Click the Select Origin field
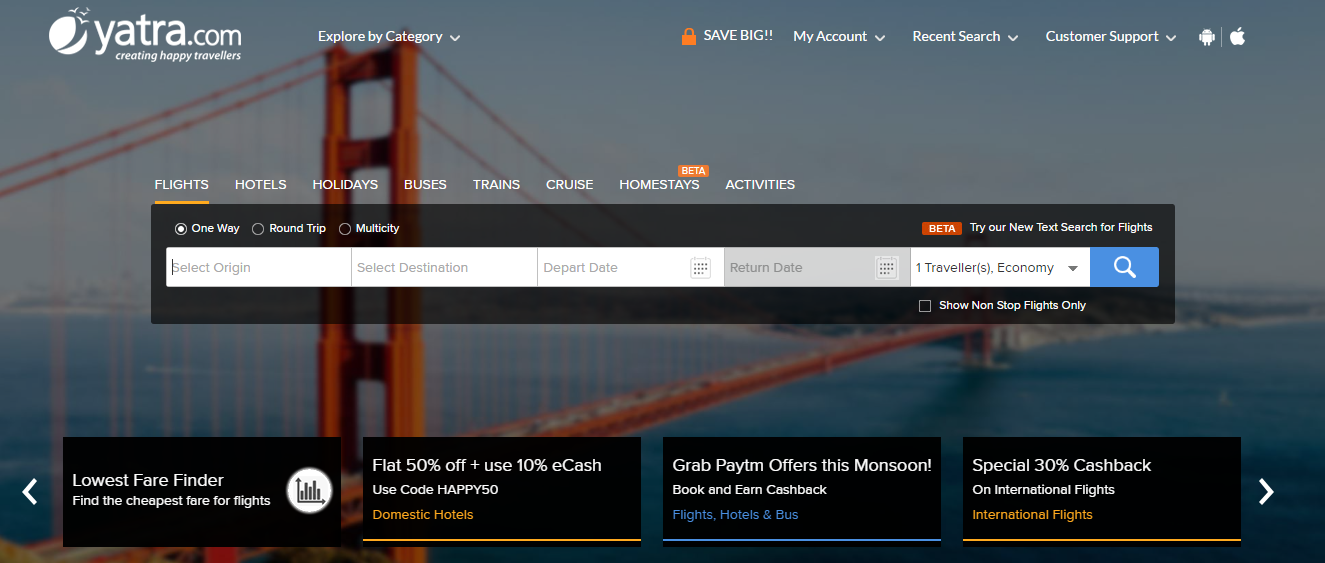 pyautogui.click(x=259, y=267)
